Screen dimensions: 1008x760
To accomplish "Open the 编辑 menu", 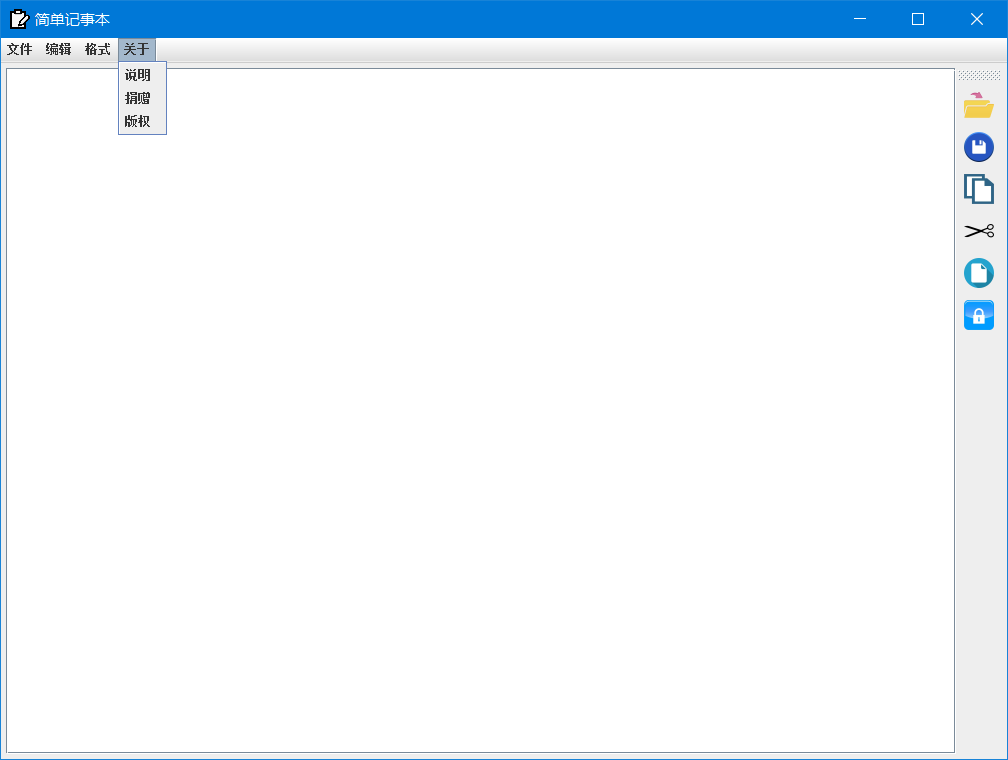I will pyautogui.click(x=59, y=49).
